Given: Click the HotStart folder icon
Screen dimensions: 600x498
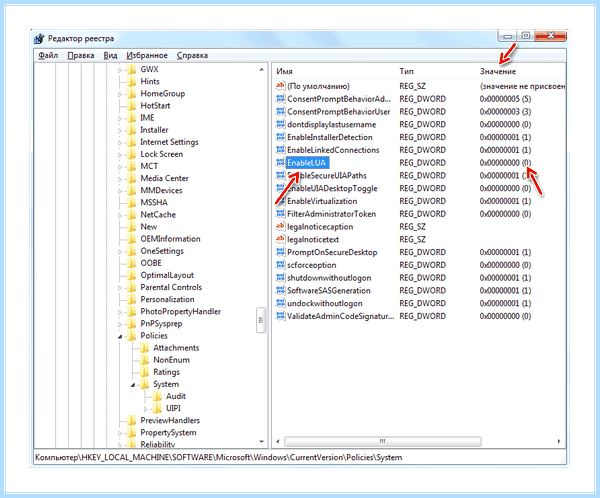Looking at the screenshot, I should (132, 106).
